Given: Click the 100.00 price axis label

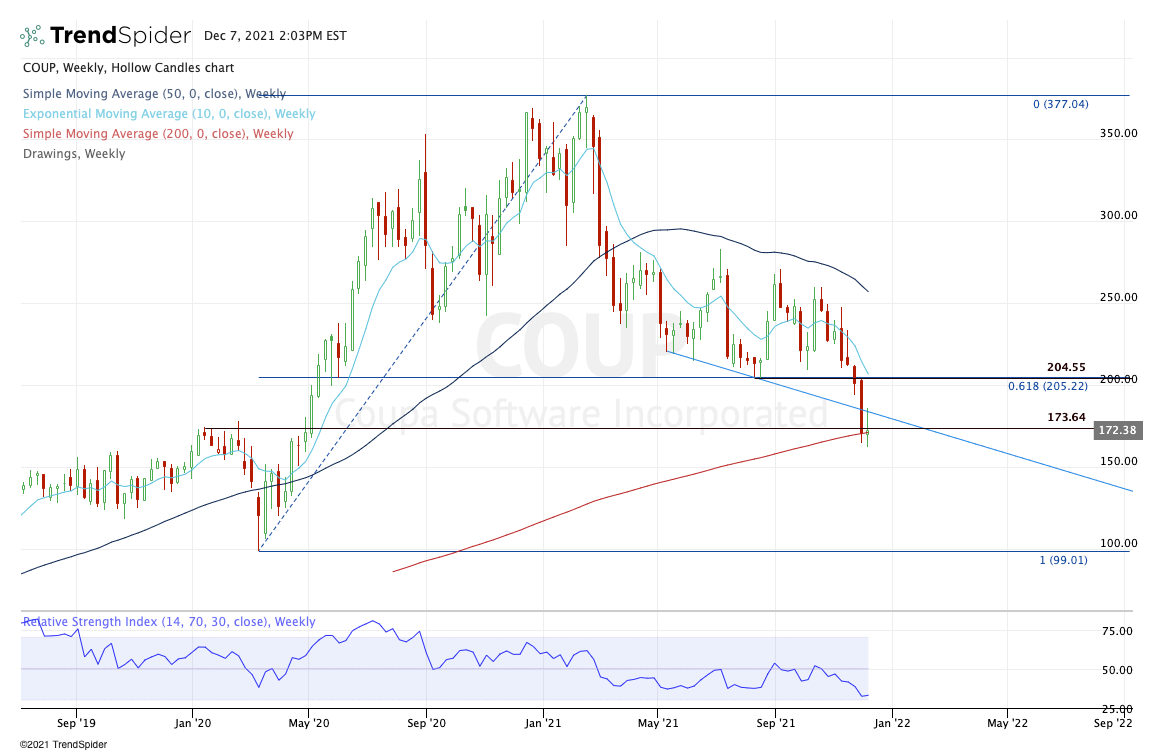Looking at the screenshot, I should click(1118, 543).
